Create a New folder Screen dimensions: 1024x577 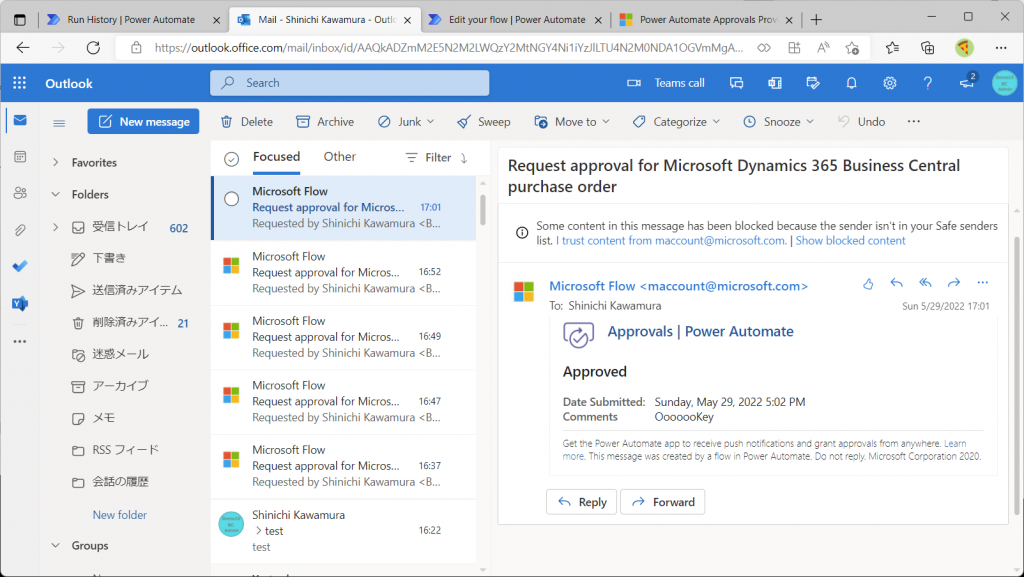(120, 514)
